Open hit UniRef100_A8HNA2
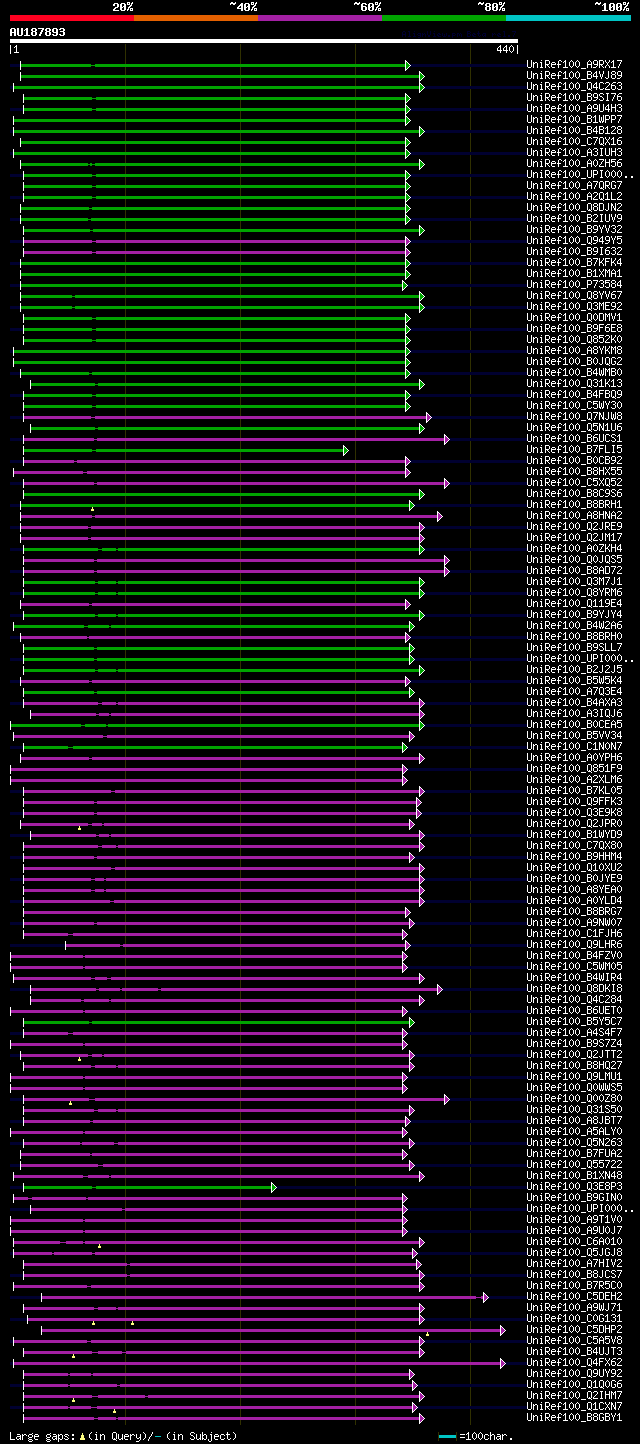Image resolution: width=640 pixels, height=1444 pixels. click(574, 516)
